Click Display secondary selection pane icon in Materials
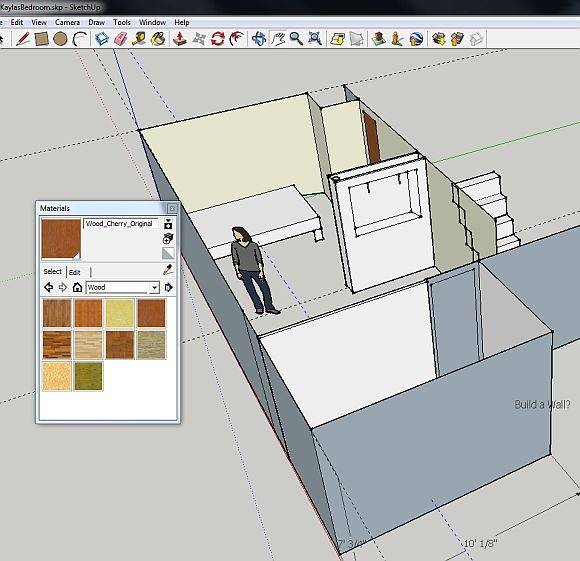Screen dimensions: 580x561 click(x=168, y=224)
